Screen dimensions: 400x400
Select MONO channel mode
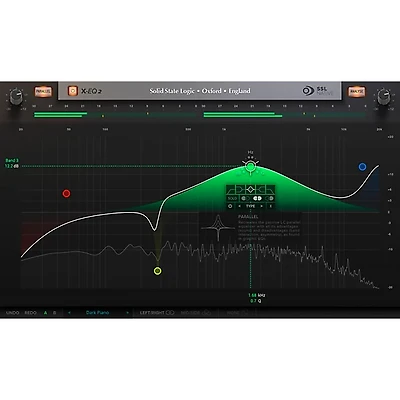click(x=237, y=313)
